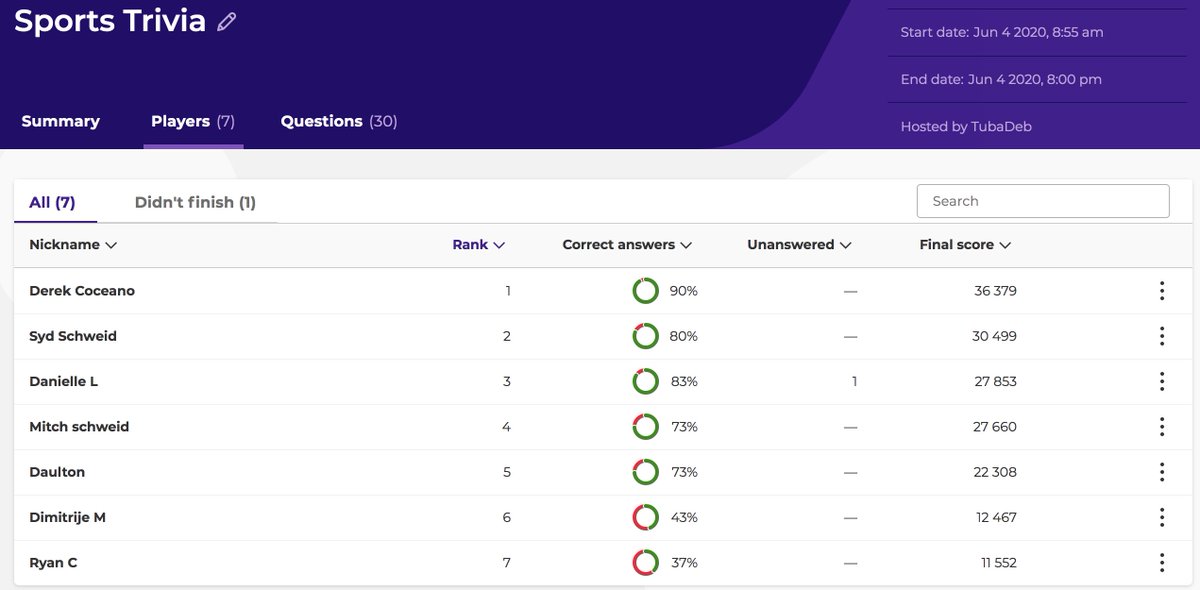
Task: Open options menu for Ryan C
Action: click(1162, 563)
